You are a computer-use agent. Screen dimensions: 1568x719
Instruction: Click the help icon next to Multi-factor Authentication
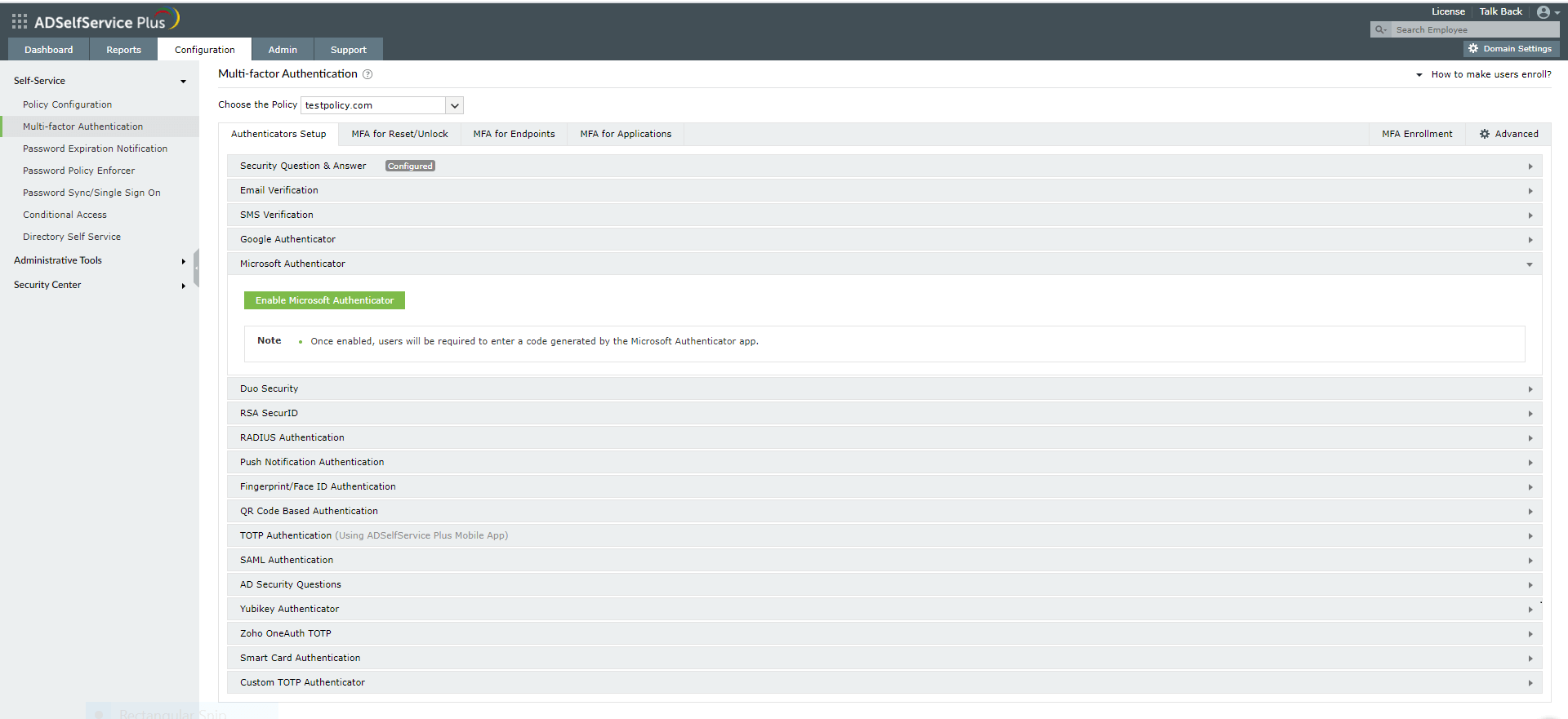point(367,74)
